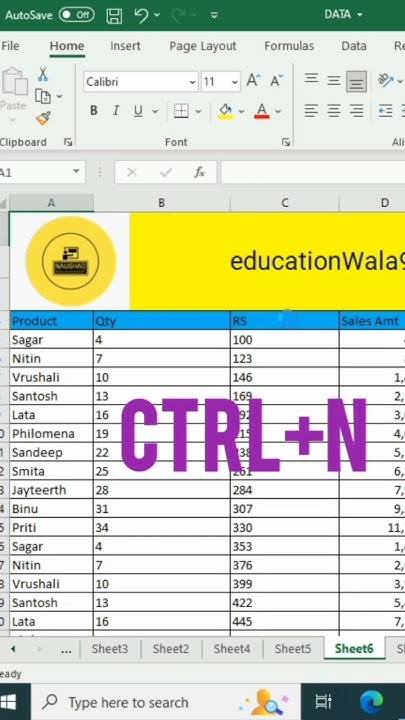This screenshot has width=405, height=720.
Task: Open the Calibri font name dropdown
Action: (x=192, y=82)
